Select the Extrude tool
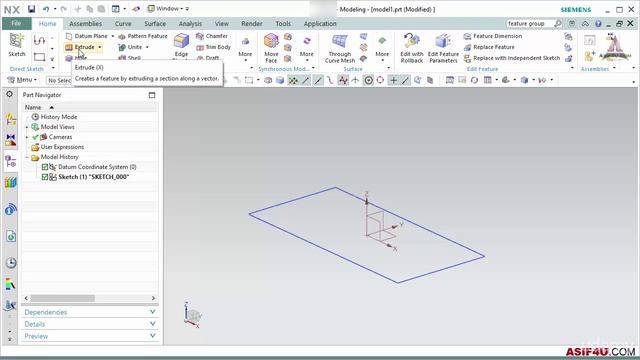Image resolution: width=640 pixels, height=360 pixels. (x=80, y=47)
